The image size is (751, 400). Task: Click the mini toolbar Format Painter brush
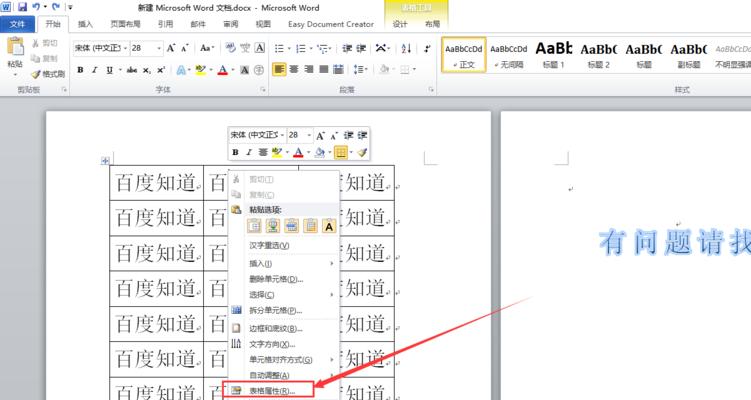362,152
